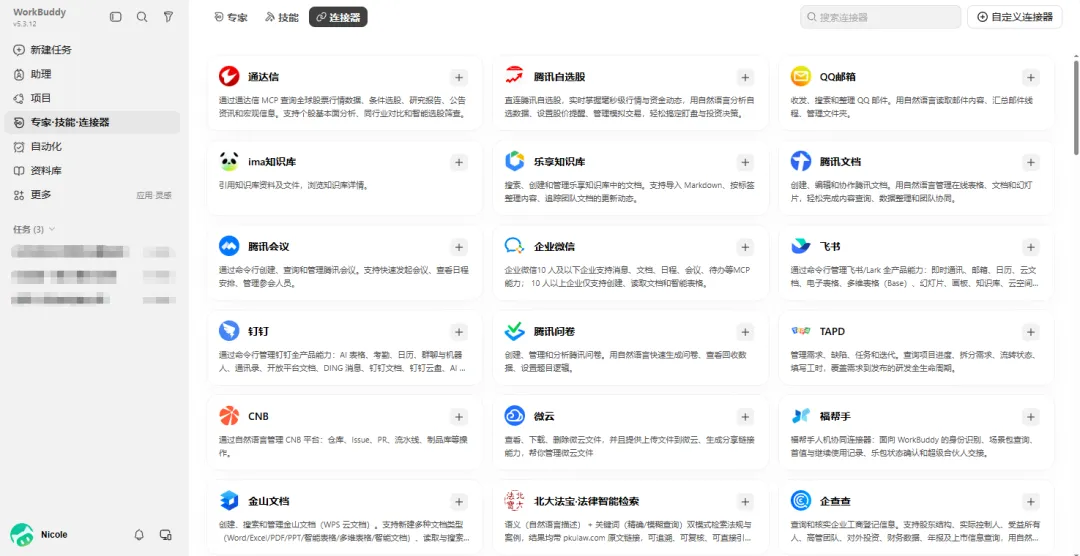Open the 乐享知识库 connector title
The image size is (1080, 556).
click(x=559, y=162)
